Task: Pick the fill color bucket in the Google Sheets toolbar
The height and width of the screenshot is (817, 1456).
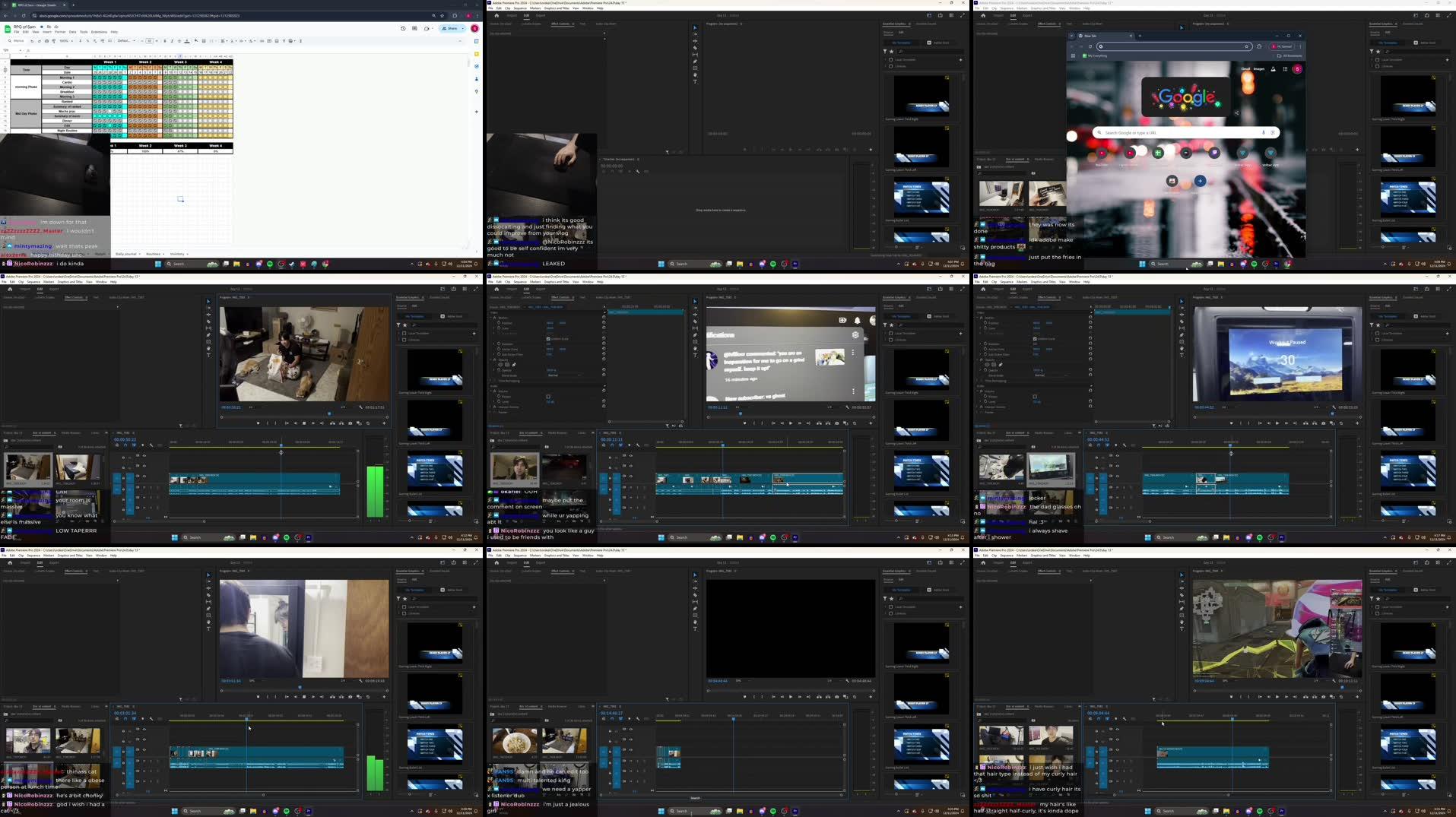Action: click(x=196, y=41)
